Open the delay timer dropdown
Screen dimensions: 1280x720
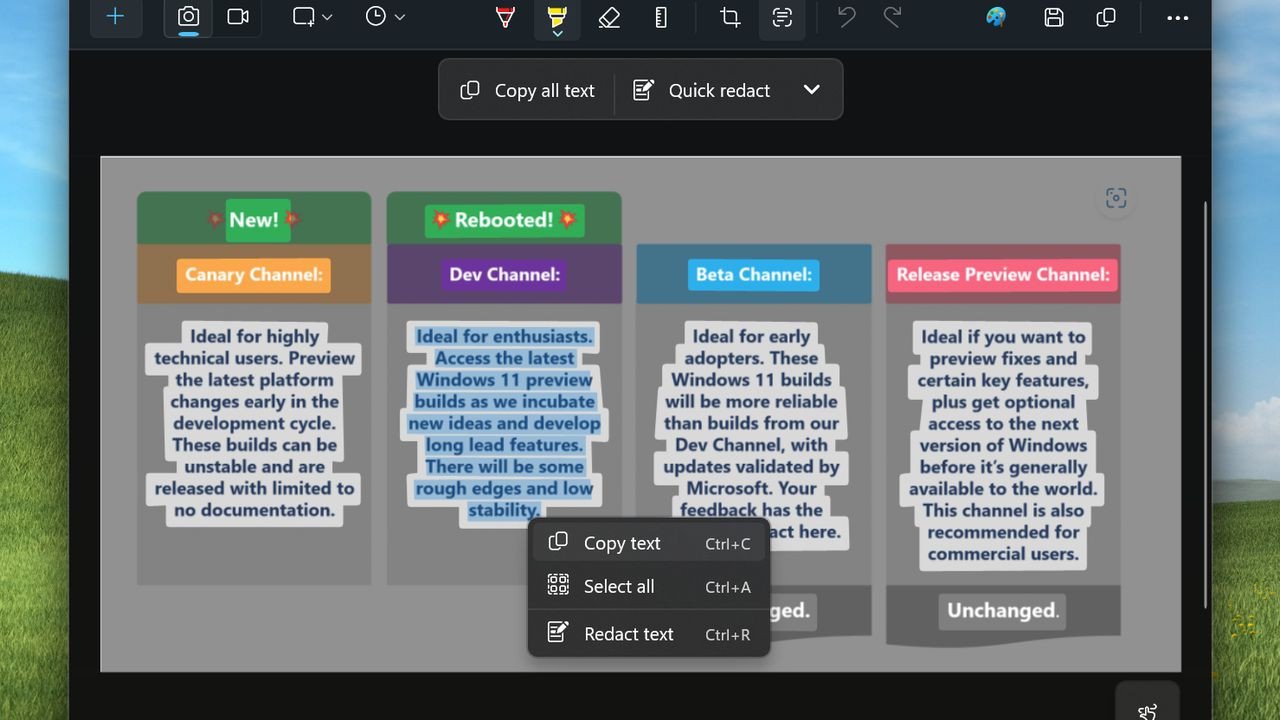pyautogui.click(x=385, y=17)
